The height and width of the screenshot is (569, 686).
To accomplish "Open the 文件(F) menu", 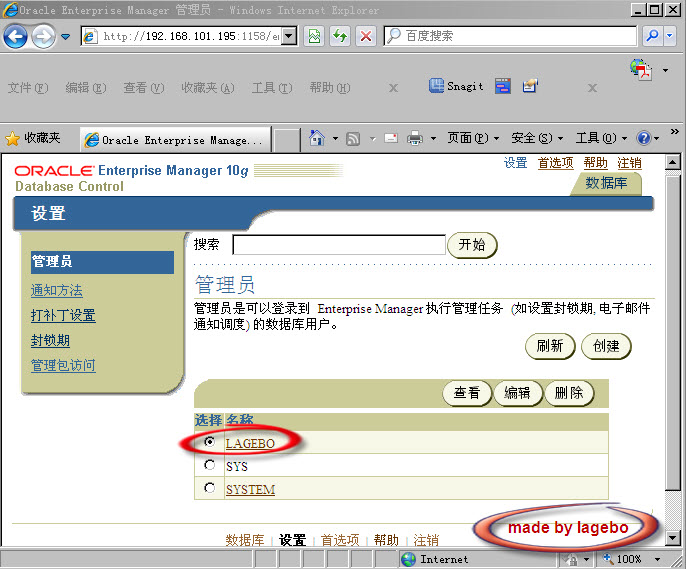I will (28, 88).
